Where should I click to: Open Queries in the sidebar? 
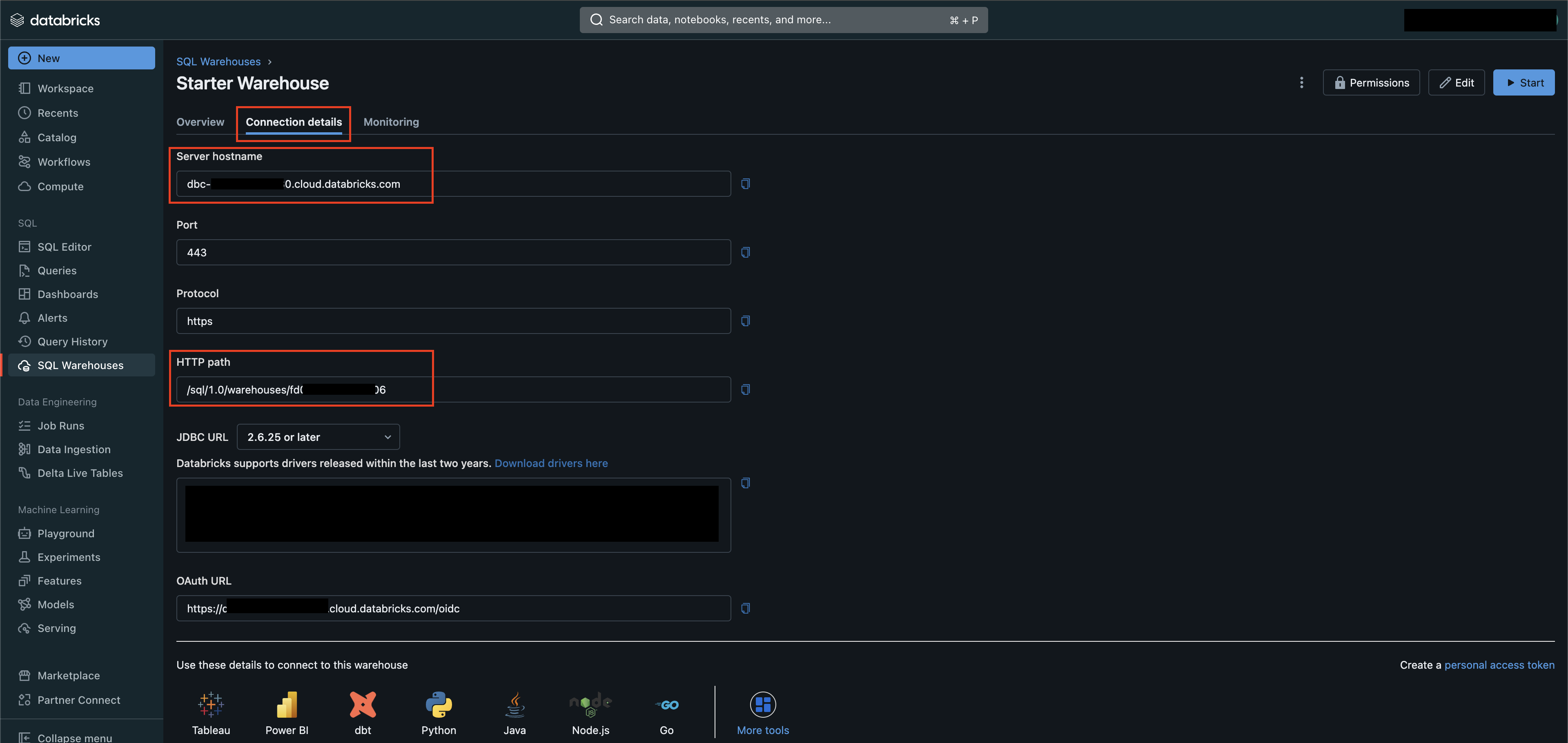82,270
